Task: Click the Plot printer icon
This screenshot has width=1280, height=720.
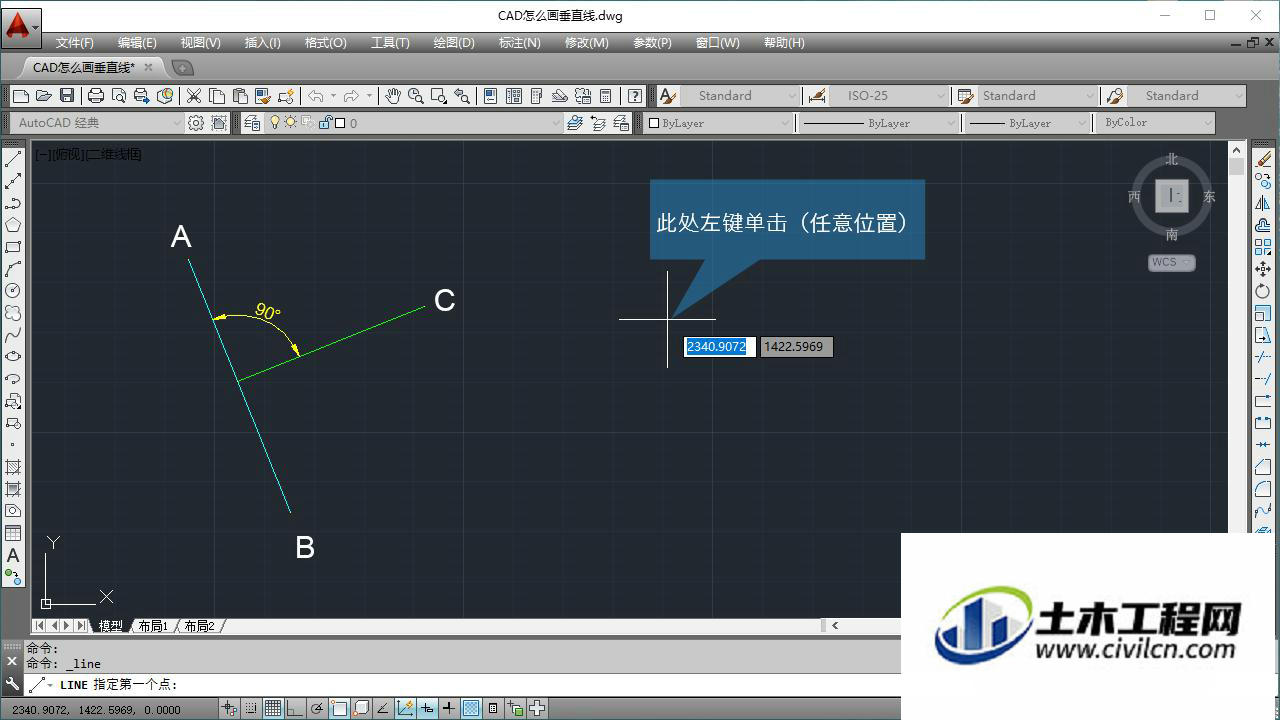Action: [96, 96]
